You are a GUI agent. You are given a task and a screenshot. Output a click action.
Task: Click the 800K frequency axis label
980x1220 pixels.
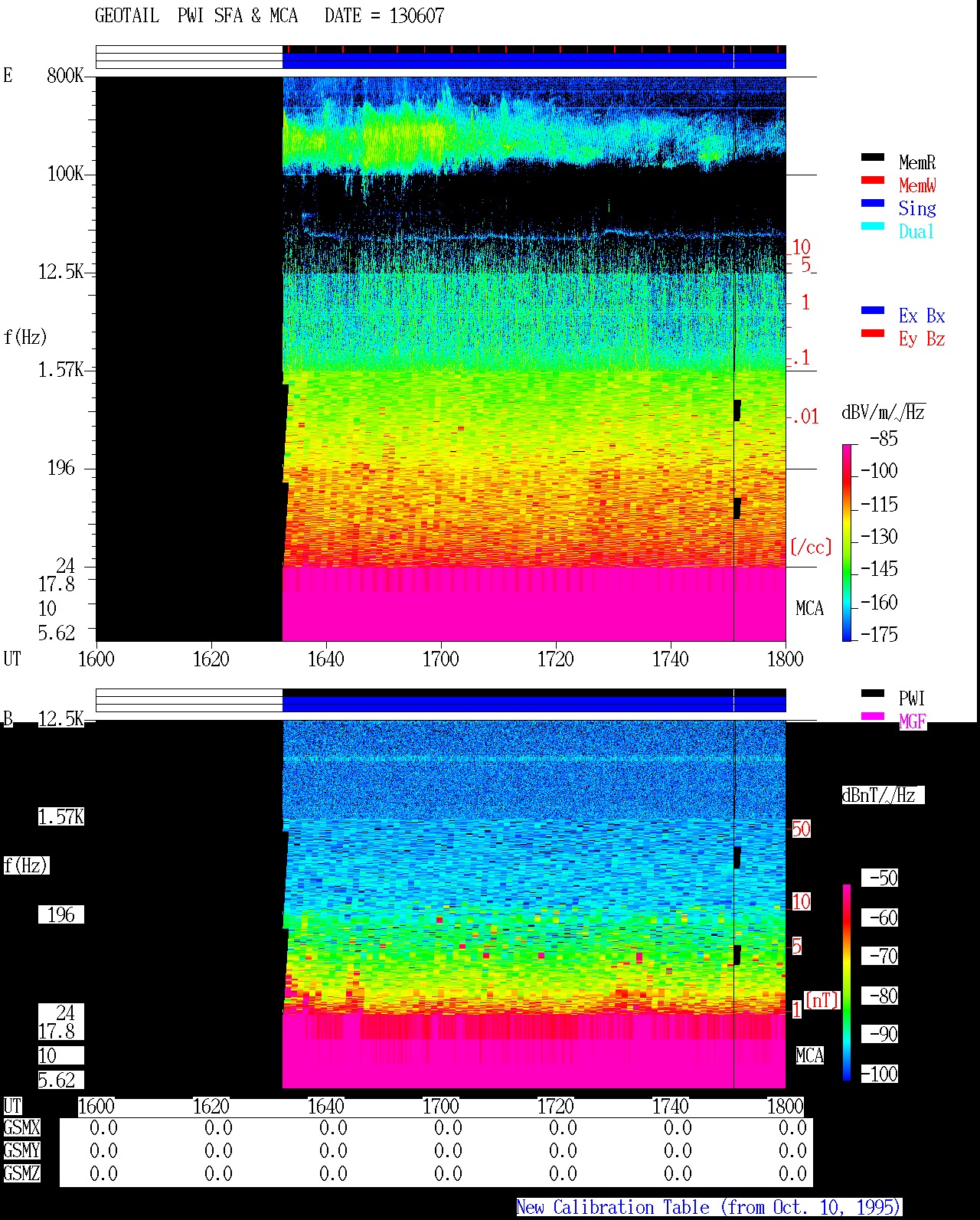(x=65, y=75)
